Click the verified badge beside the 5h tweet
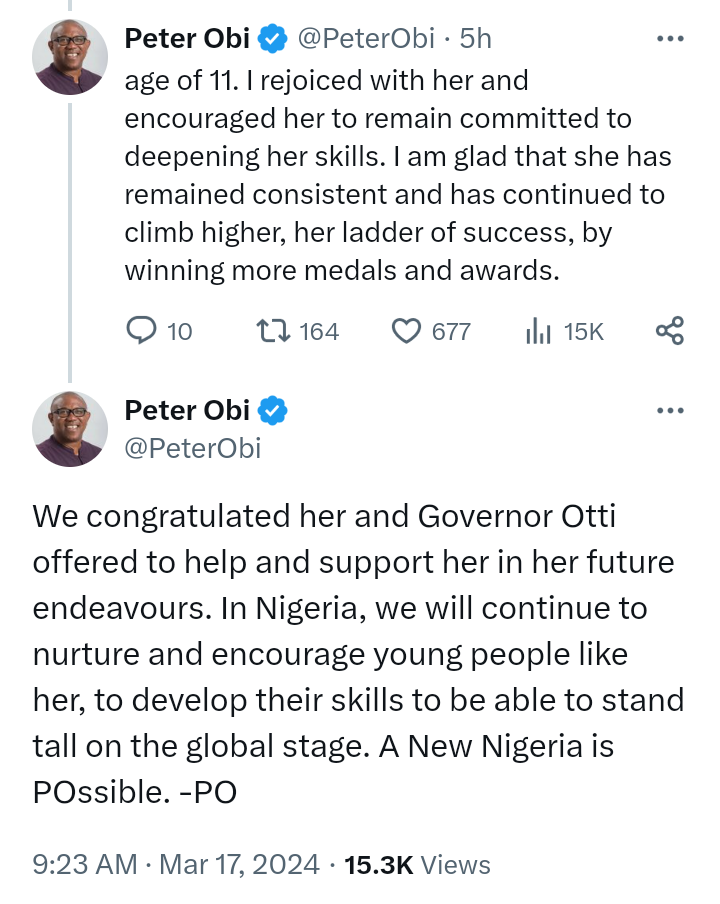 pos(273,39)
